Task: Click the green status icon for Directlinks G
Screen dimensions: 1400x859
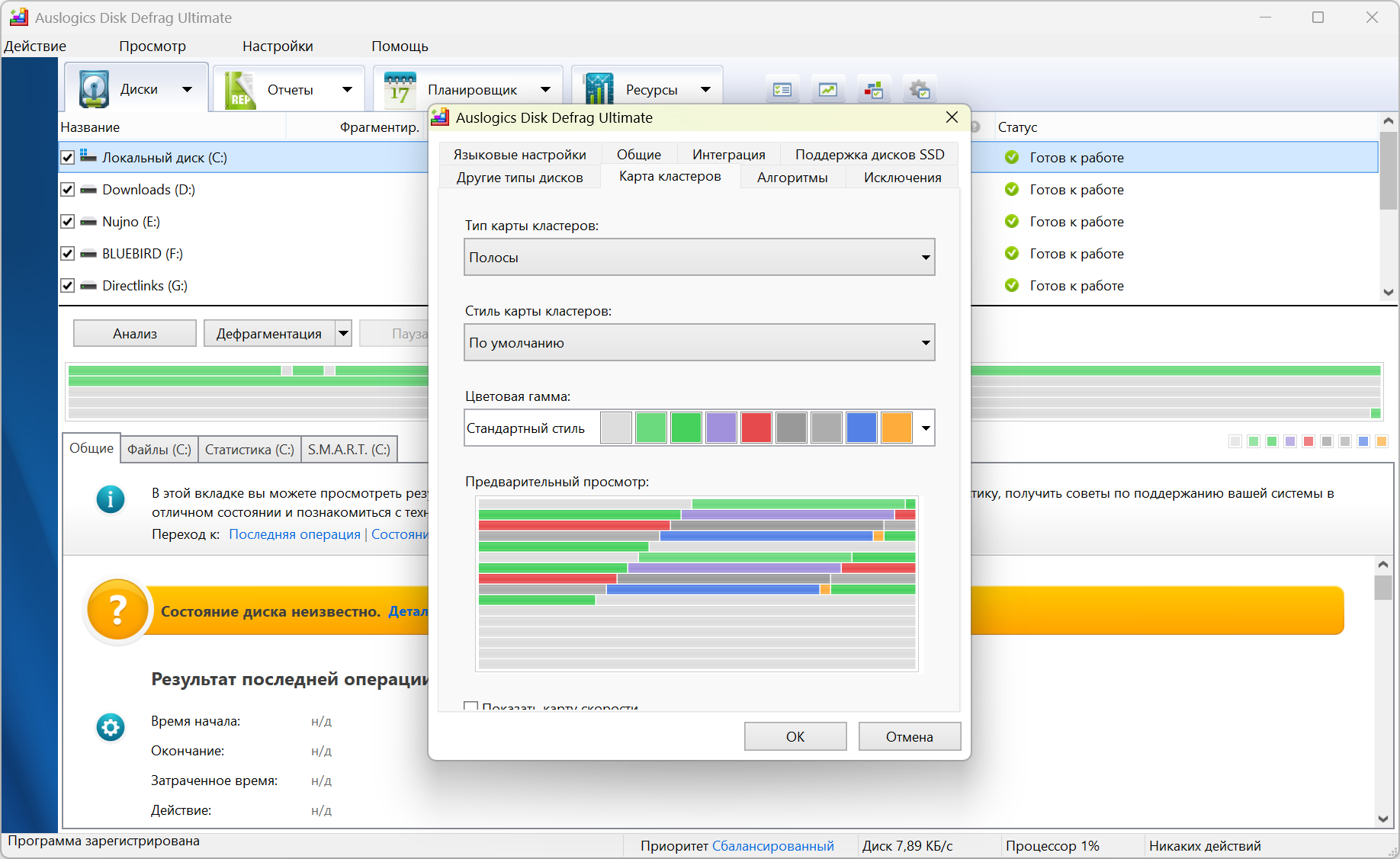Action: (x=1012, y=285)
